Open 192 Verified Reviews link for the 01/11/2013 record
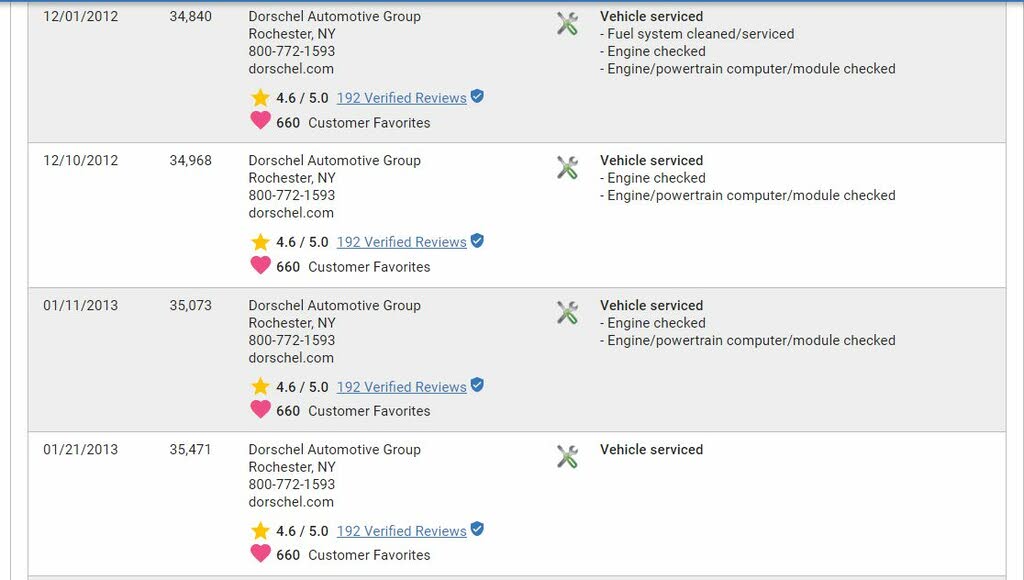The height and width of the screenshot is (580, 1024). coord(402,387)
